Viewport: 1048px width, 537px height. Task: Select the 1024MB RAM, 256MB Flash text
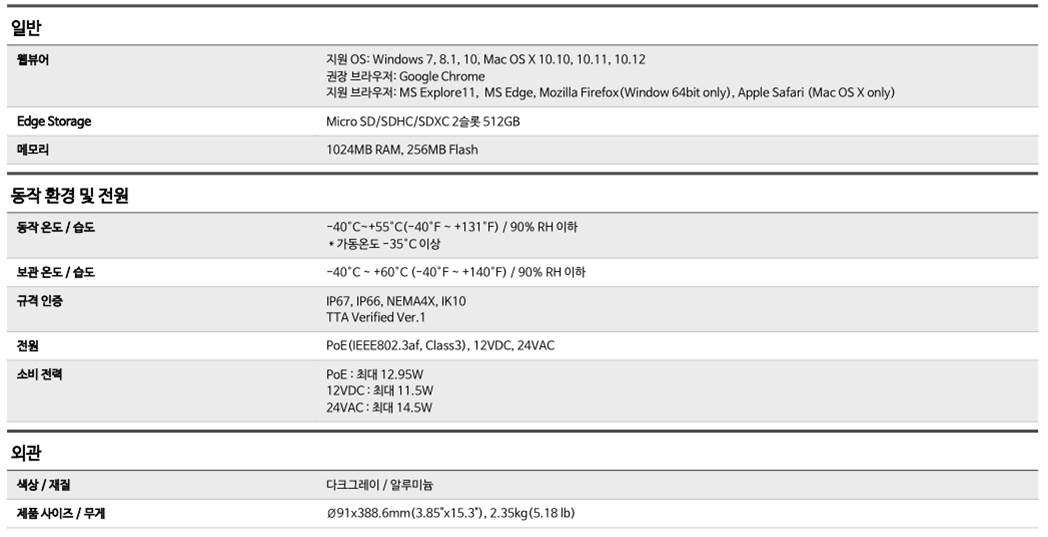[402, 150]
